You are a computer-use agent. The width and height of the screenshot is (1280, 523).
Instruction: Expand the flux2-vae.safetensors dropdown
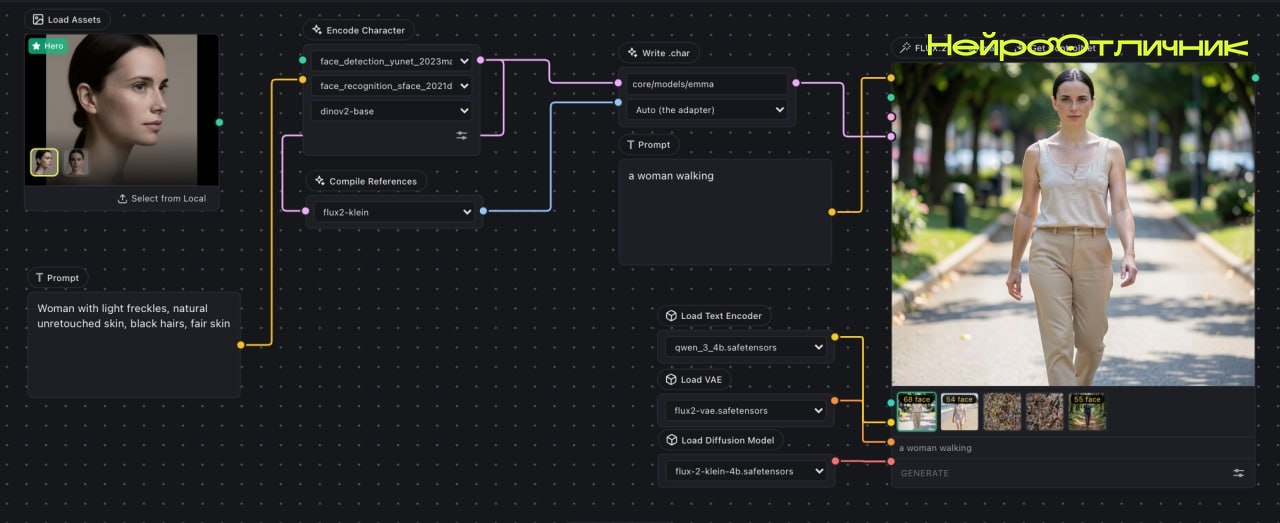pos(747,410)
